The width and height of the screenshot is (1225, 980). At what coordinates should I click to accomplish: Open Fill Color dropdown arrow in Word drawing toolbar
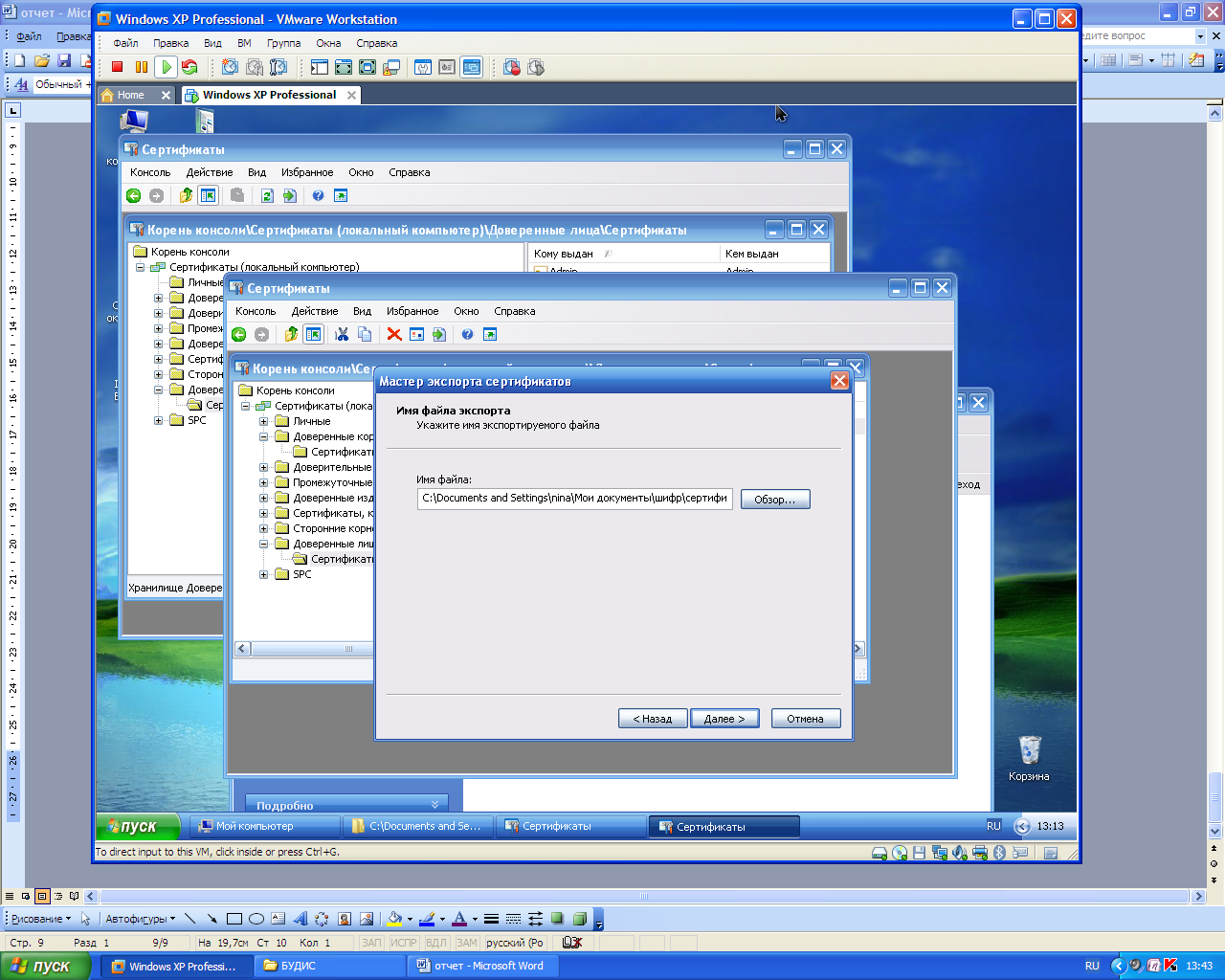click(x=410, y=919)
